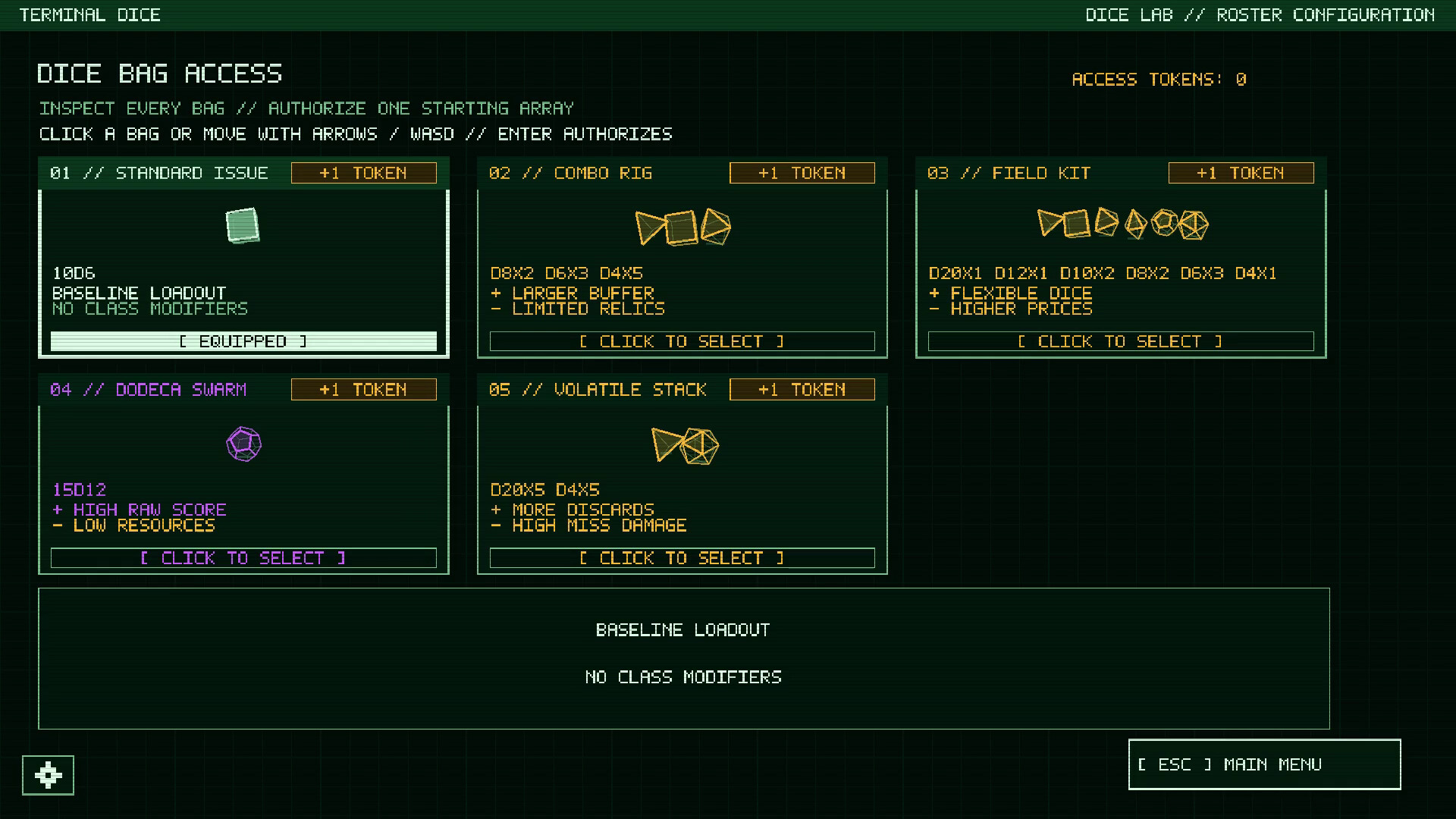
Task: Click +1 Token badge on Combo Rig
Action: click(x=802, y=173)
